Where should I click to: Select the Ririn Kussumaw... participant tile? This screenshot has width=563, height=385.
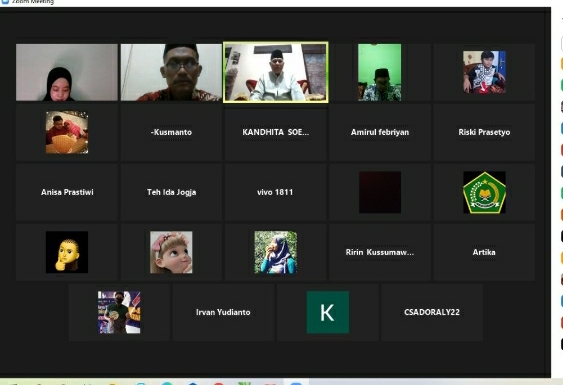point(380,252)
